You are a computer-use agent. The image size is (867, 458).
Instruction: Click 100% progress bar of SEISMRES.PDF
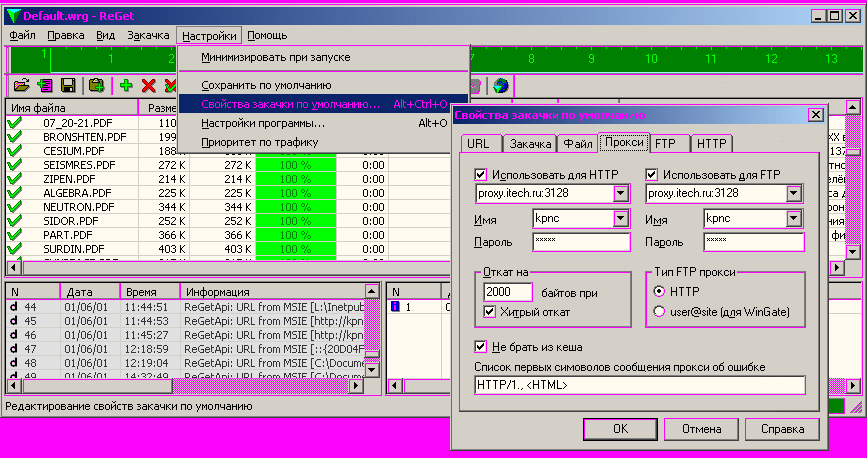pyautogui.click(x=296, y=165)
